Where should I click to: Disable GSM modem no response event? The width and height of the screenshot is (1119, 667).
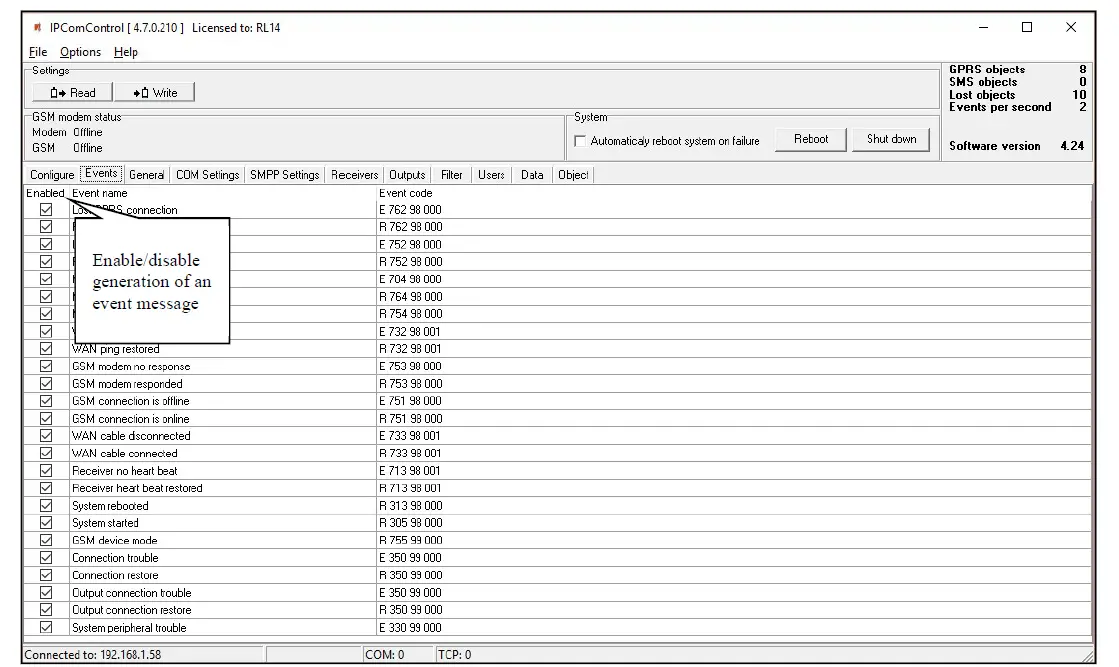(x=46, y=366)
